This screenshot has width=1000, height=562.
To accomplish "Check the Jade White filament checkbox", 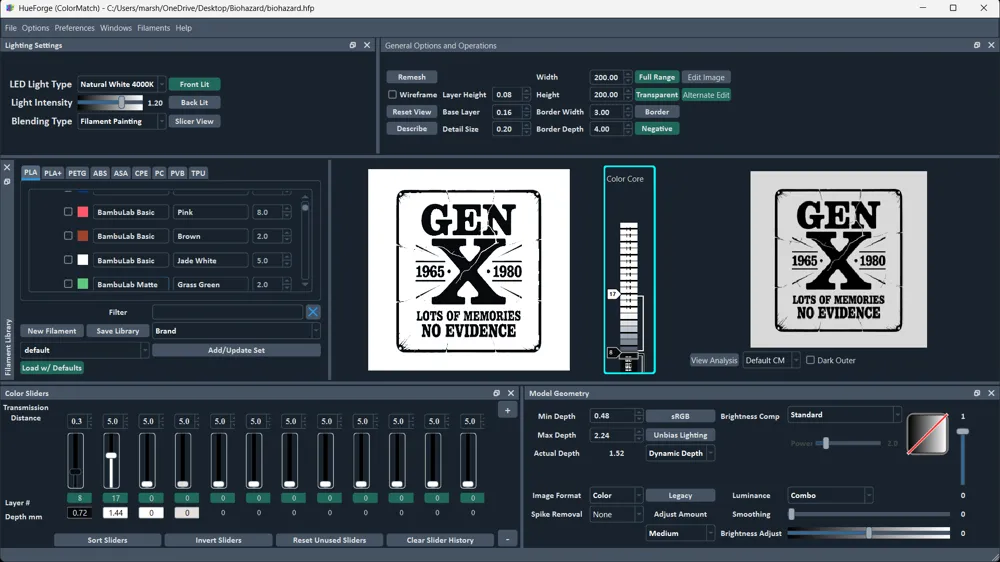I will pyautogui.click(x=68, y=260).
